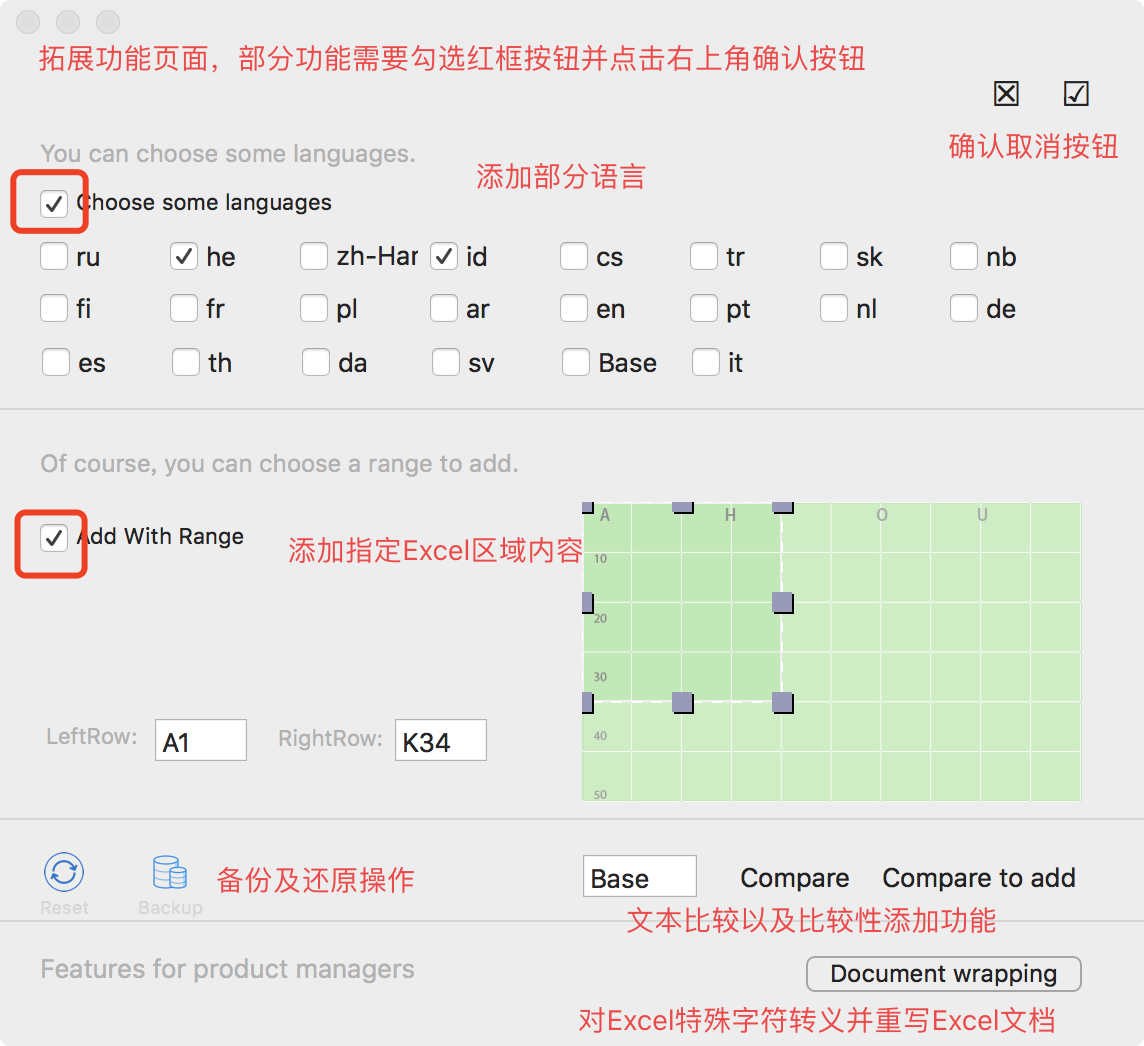Click the top-right range selection handle
This screenshot has width=1144, height=1046.
pos(783,508)
